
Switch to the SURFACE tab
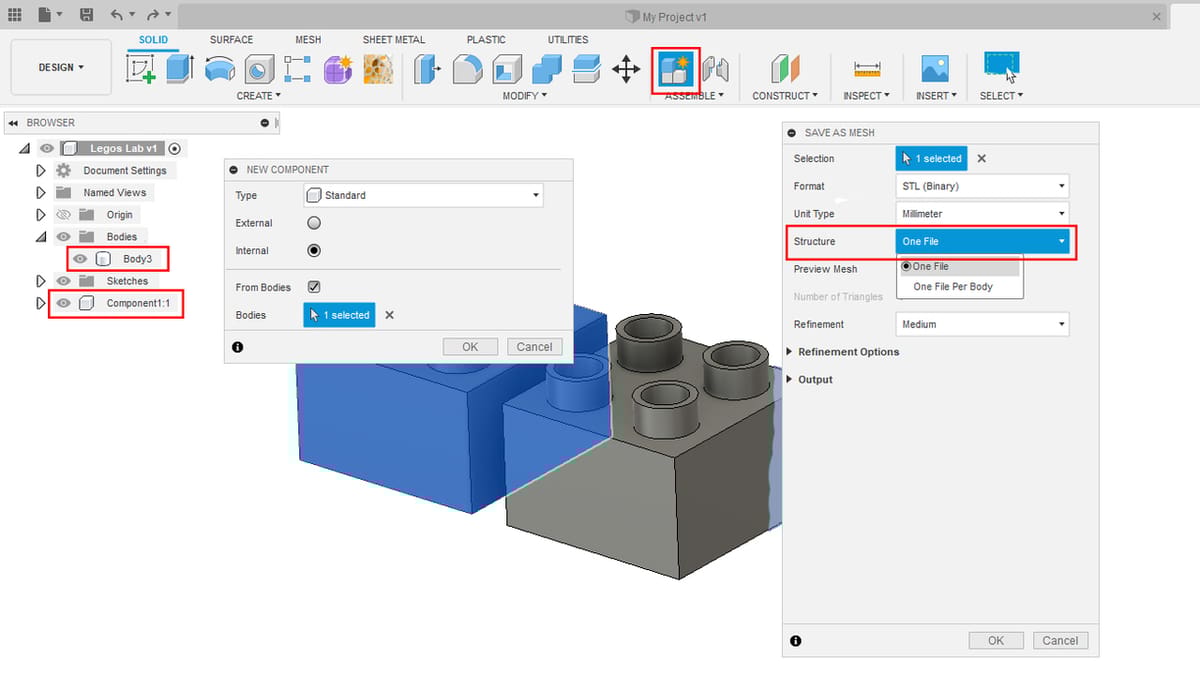tap(232, 40)
